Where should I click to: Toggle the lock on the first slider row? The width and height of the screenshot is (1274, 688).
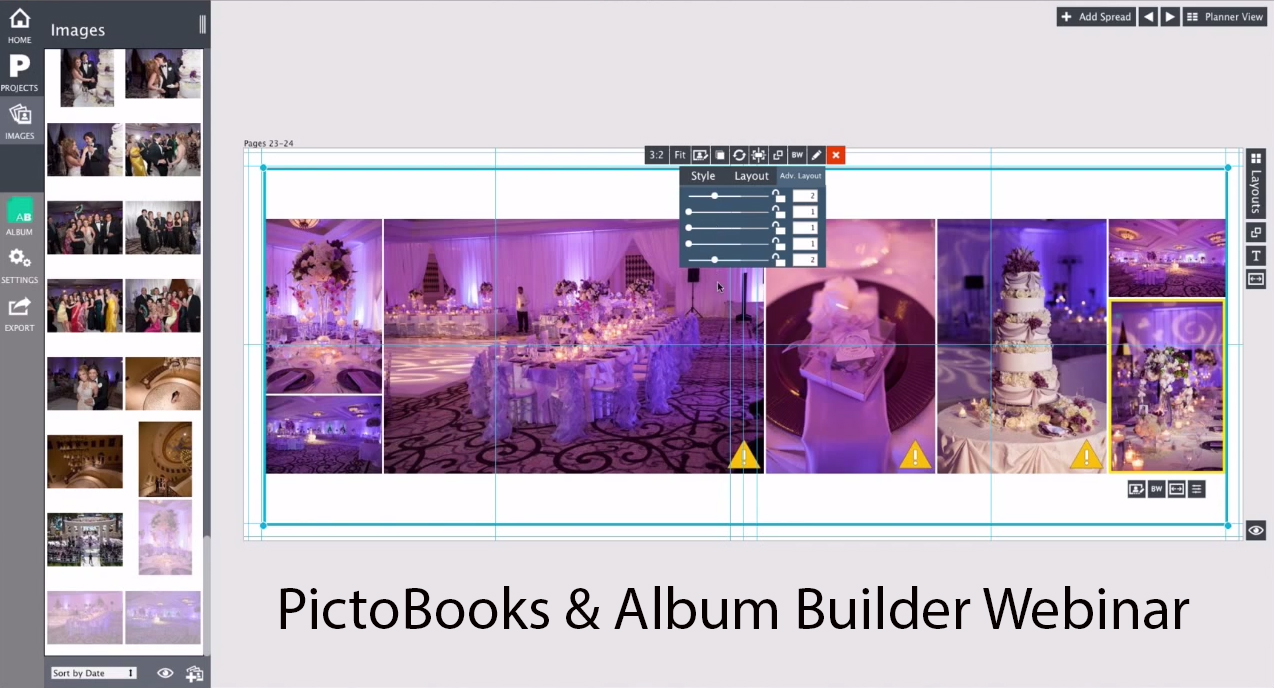[778, 195]
